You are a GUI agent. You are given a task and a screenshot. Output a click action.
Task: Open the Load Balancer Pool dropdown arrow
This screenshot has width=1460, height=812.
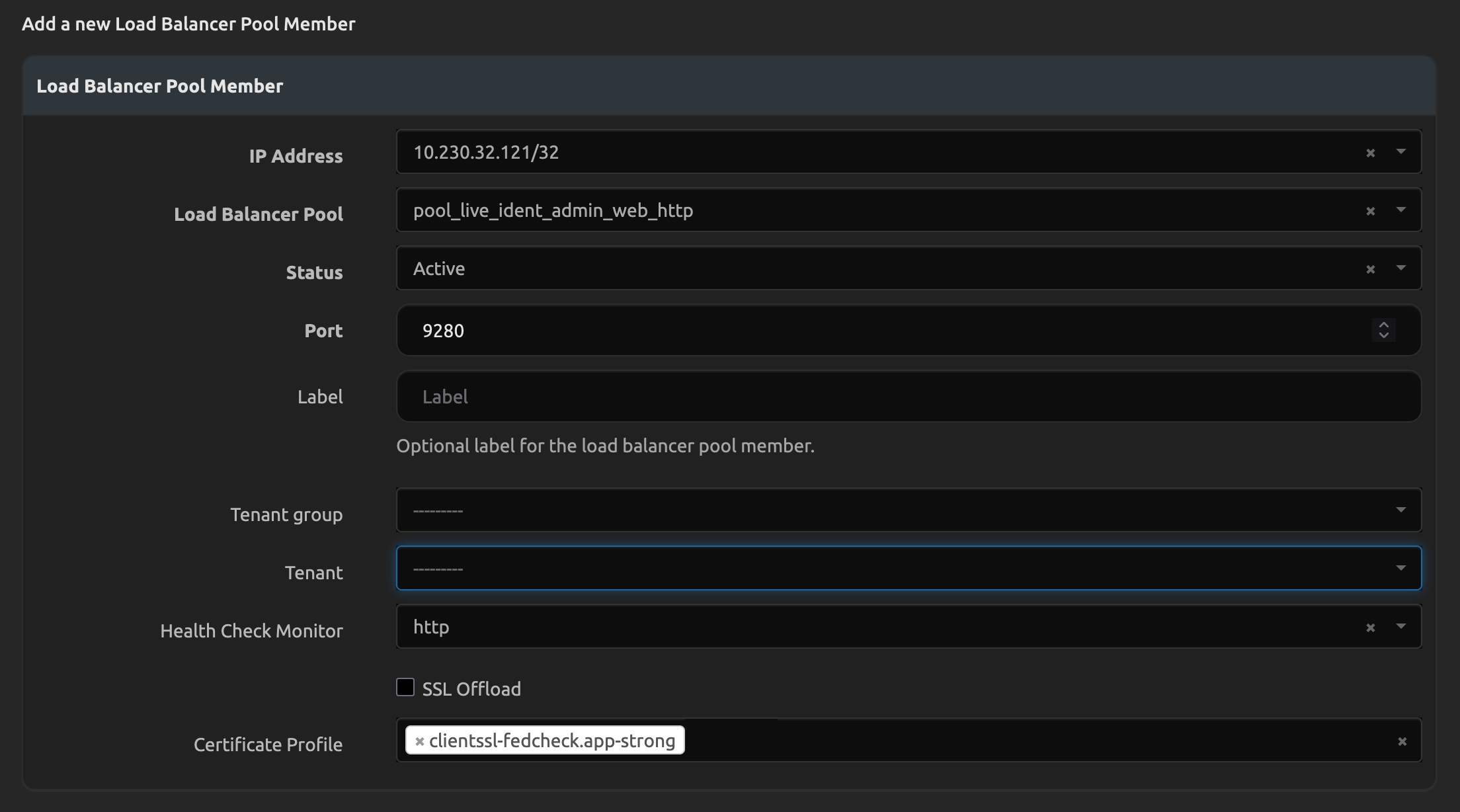click(1400, 210)
